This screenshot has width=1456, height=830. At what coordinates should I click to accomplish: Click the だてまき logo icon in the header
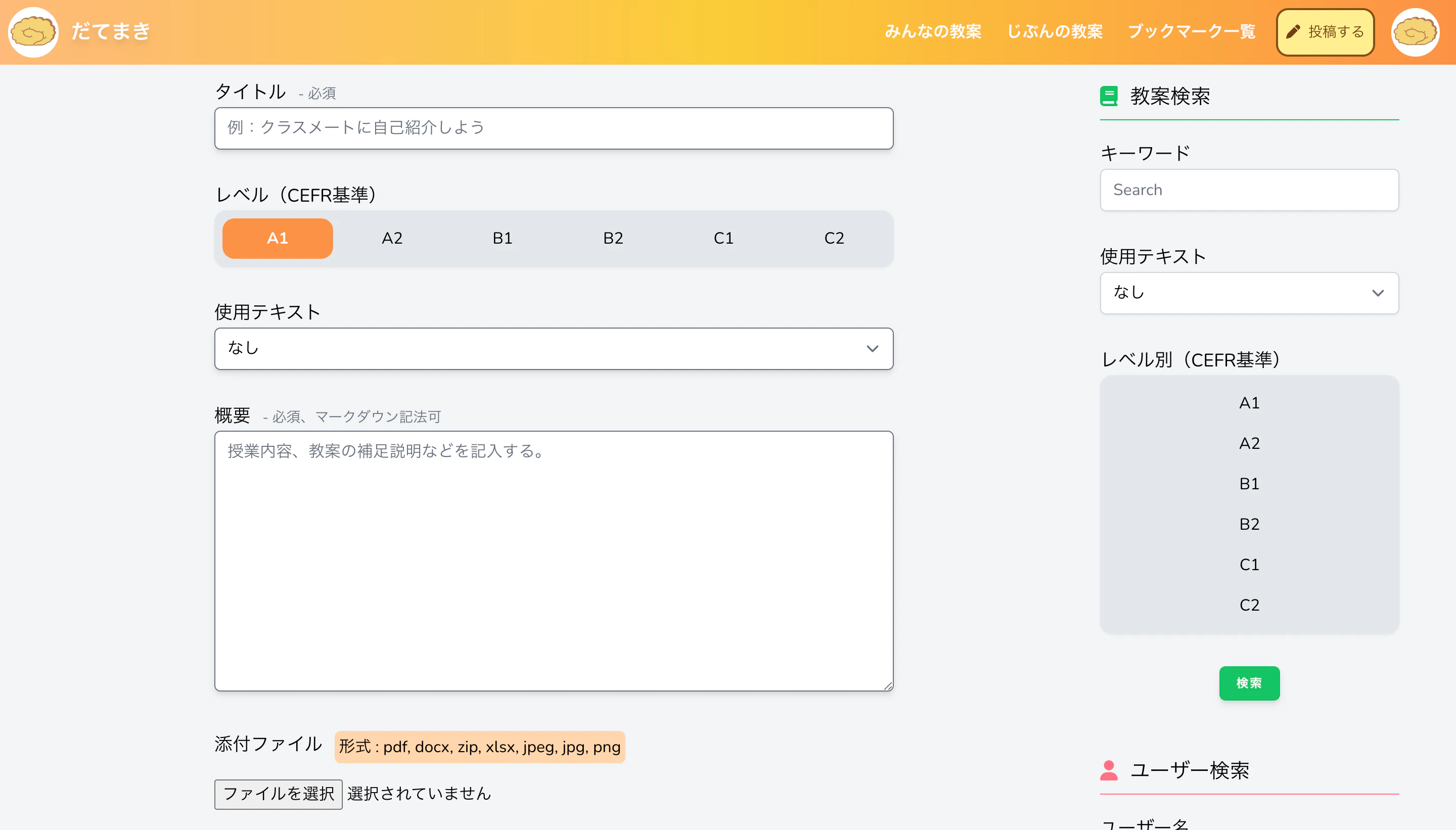(33, 32)
